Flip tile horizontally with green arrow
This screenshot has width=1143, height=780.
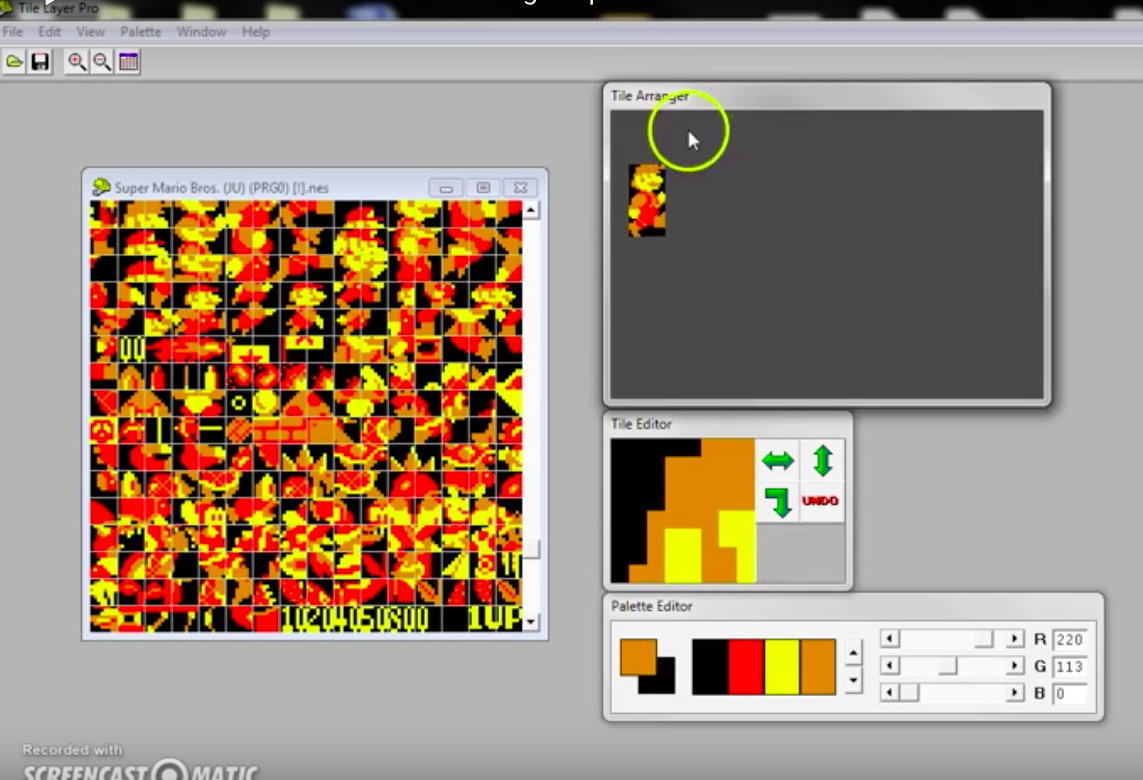pyautogui.click(x=778, y=461)
